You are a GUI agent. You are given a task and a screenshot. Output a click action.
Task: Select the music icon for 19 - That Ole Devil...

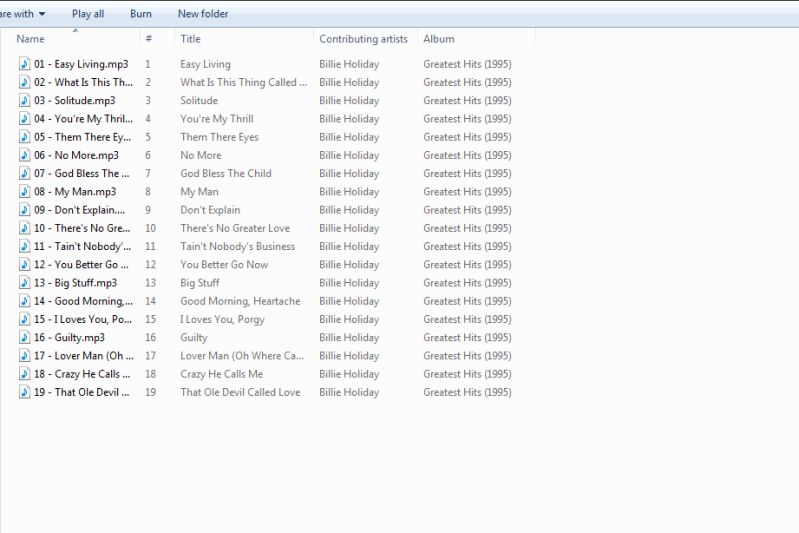[x=24, y=392]
